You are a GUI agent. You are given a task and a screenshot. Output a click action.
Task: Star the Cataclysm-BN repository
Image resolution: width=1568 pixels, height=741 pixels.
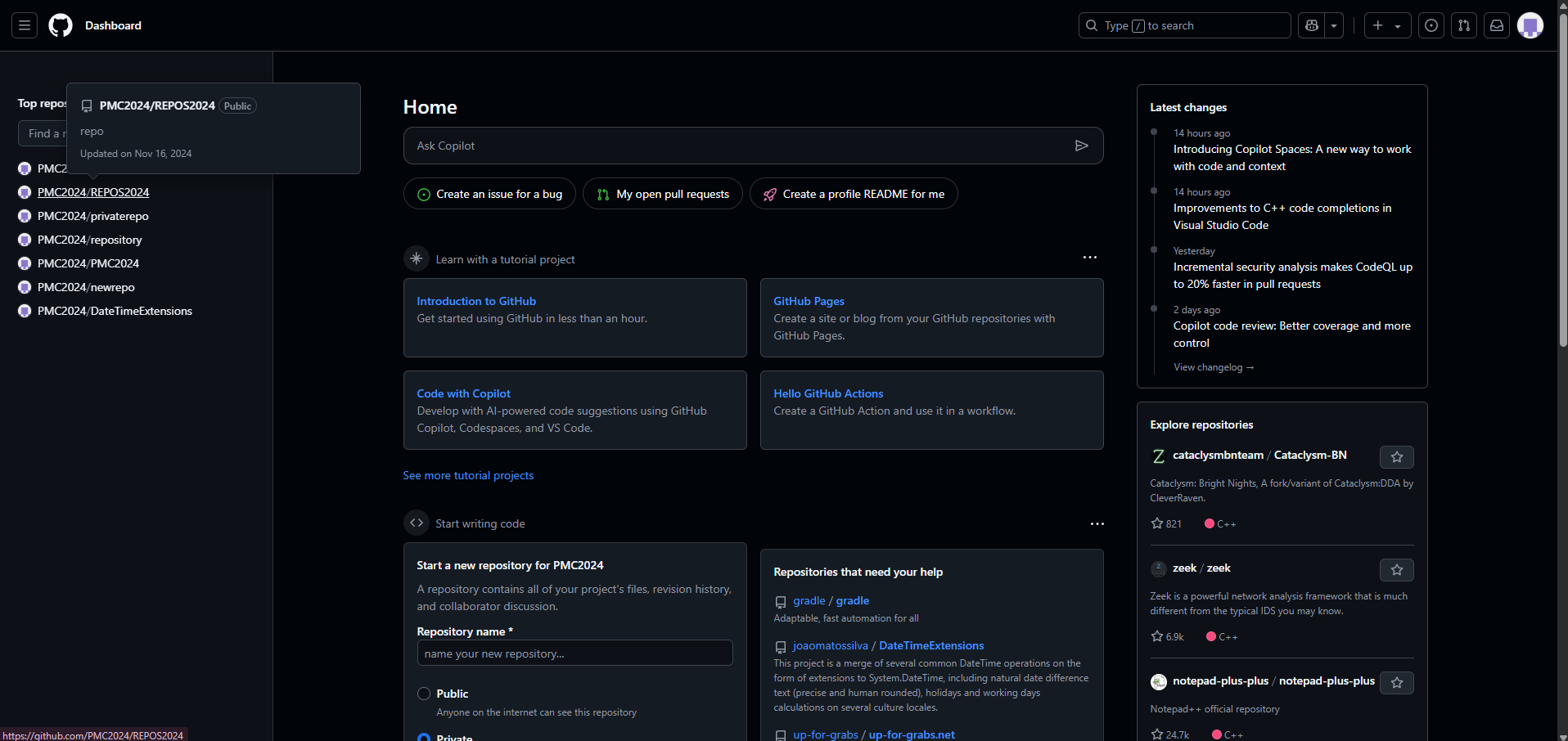coord(1396,457)
